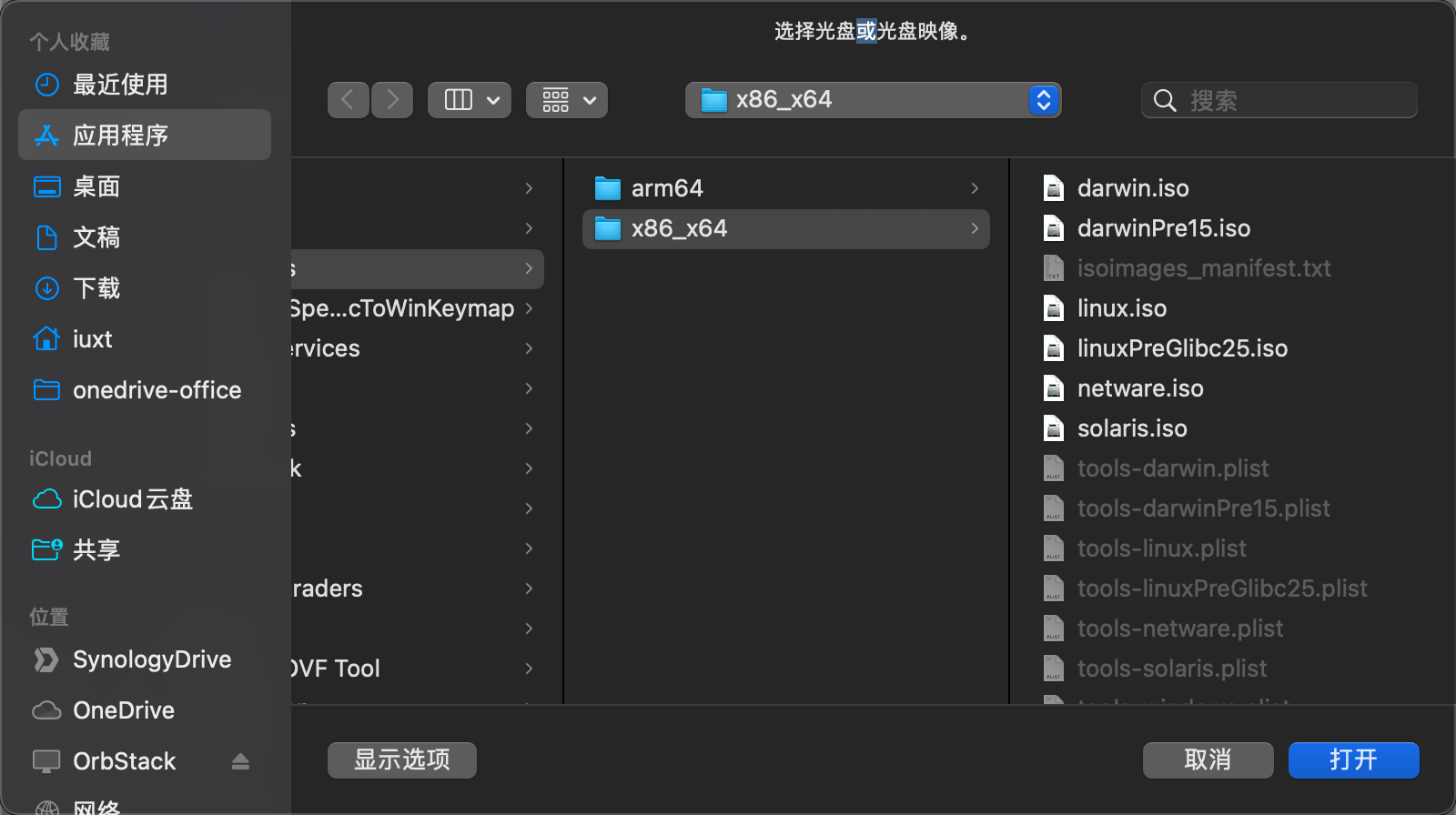1456x815 pixels.
Task: Expand x86_x64 folder chevron
Action: coord(975,228)
